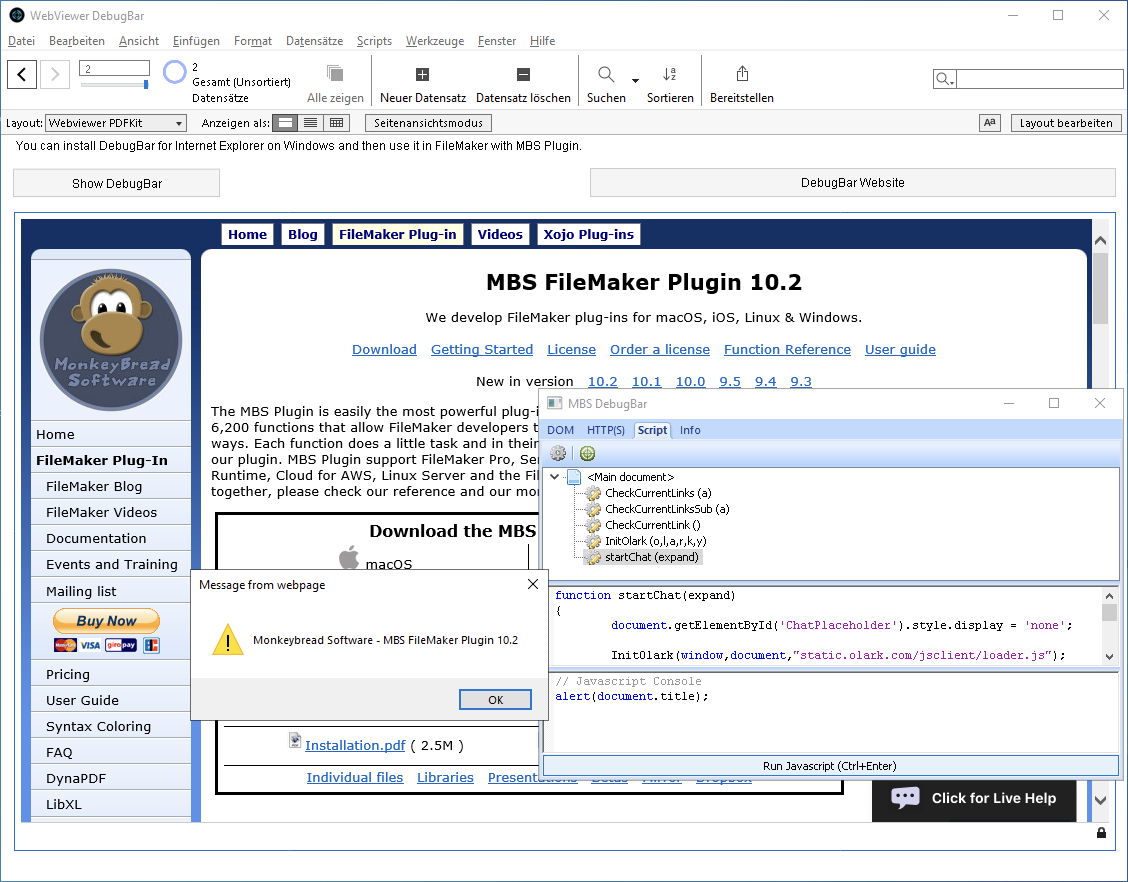Open the Datei menu

22,41
